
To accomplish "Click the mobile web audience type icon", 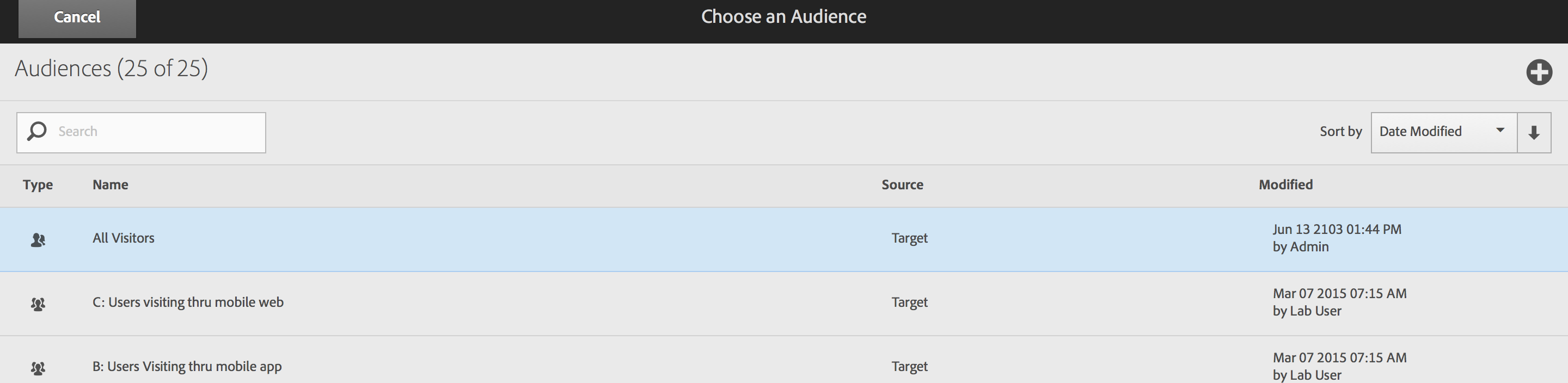I will [x=38, y=304].
